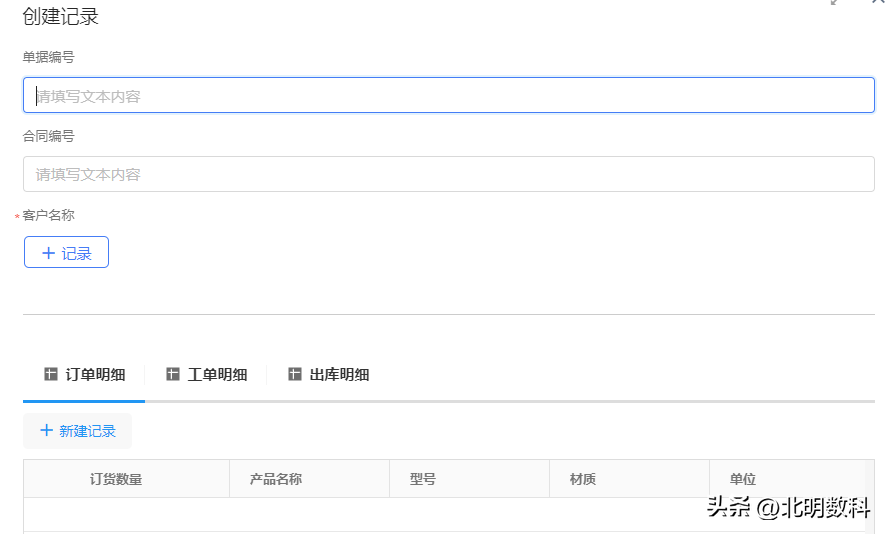This screenshot has width=886, height=534.
Task: Switch to the 订单明细 tab
Action: 95,375
